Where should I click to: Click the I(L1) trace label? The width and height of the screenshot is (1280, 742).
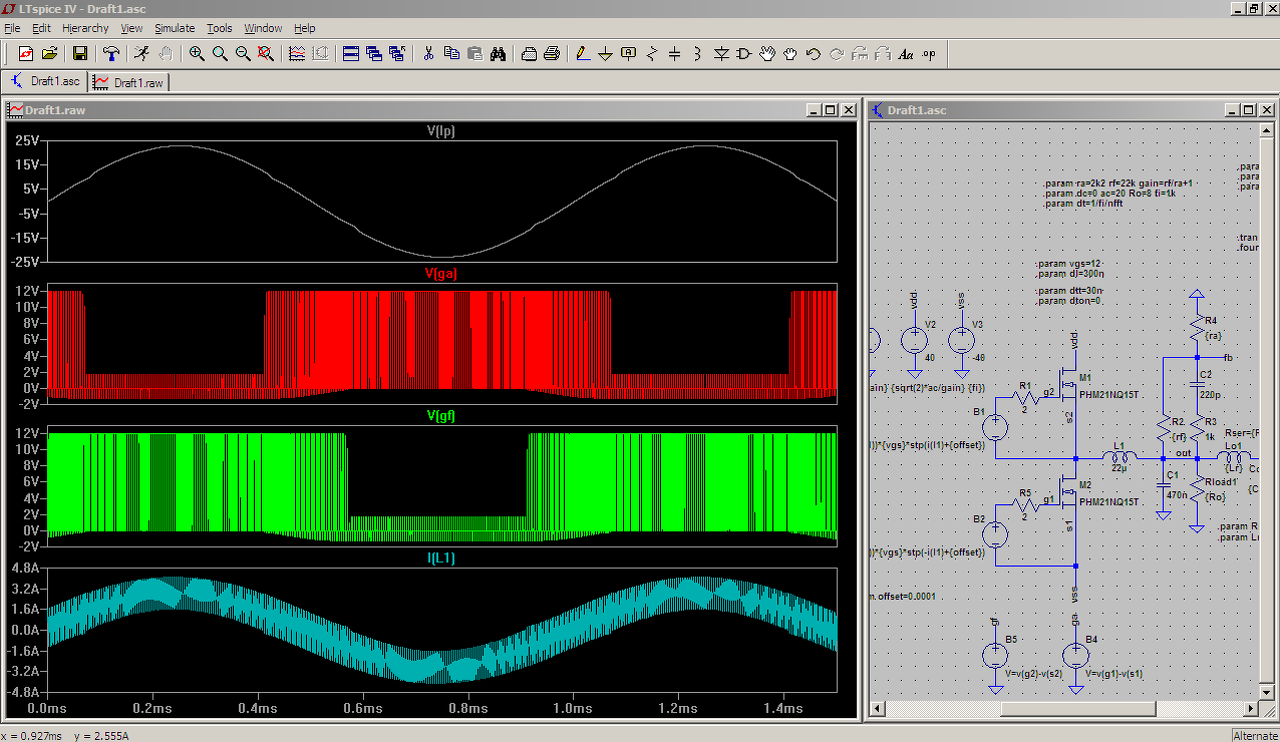[x=441, y=558]
